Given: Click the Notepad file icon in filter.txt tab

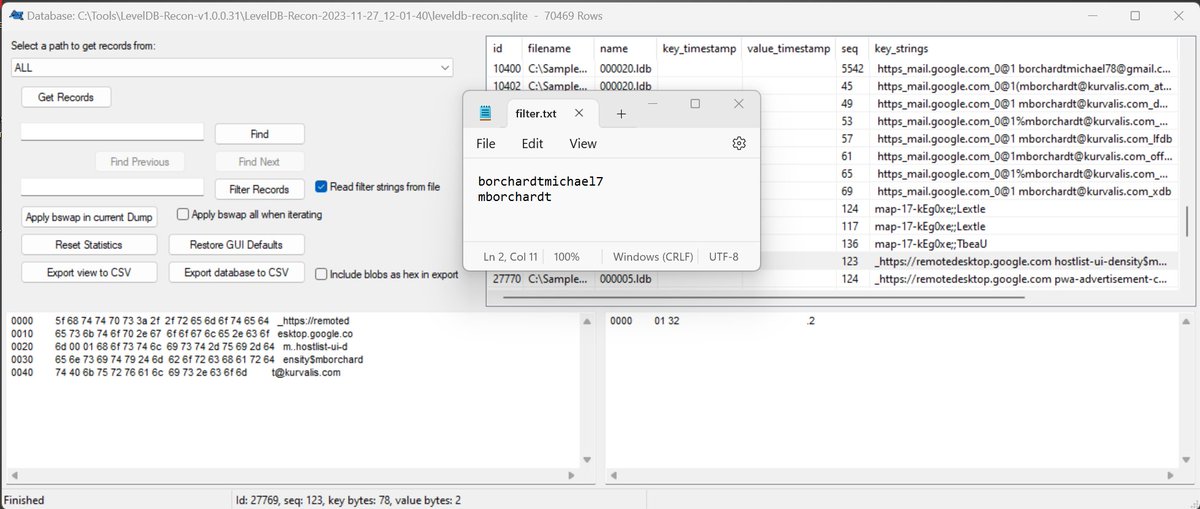Looking at the screenshot, I should [x=486, y=113].
